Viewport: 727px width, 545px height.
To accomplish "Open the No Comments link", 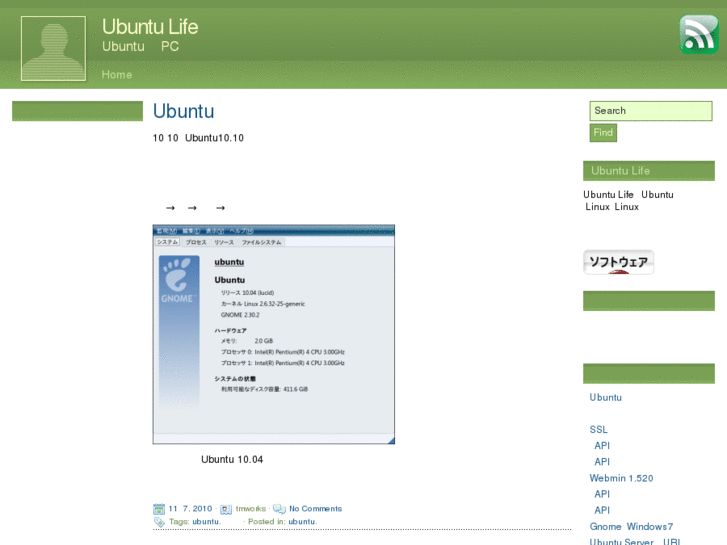I will 315,509.
